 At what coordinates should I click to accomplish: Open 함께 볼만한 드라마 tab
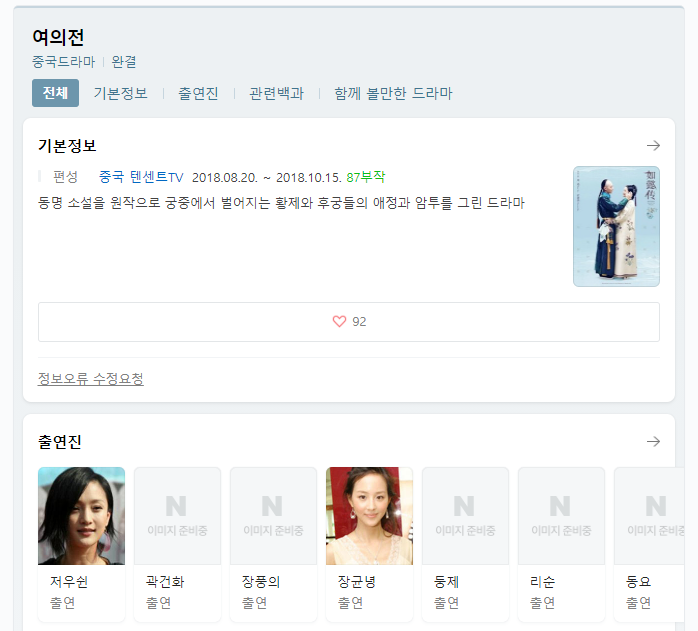[x=393, y=93]
